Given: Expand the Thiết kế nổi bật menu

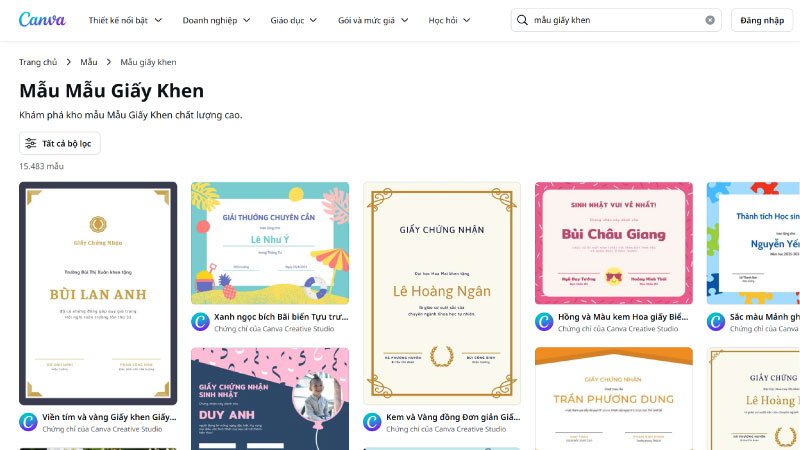Looking at the screenshot, I should pos(125,20).
